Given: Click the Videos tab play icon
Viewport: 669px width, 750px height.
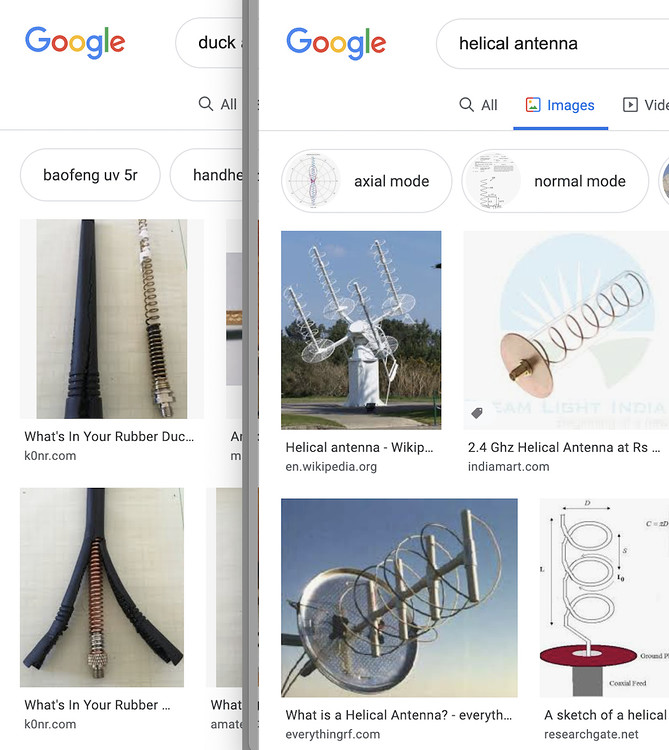Looking at the screenshot, I should click(x=630, y=105).
